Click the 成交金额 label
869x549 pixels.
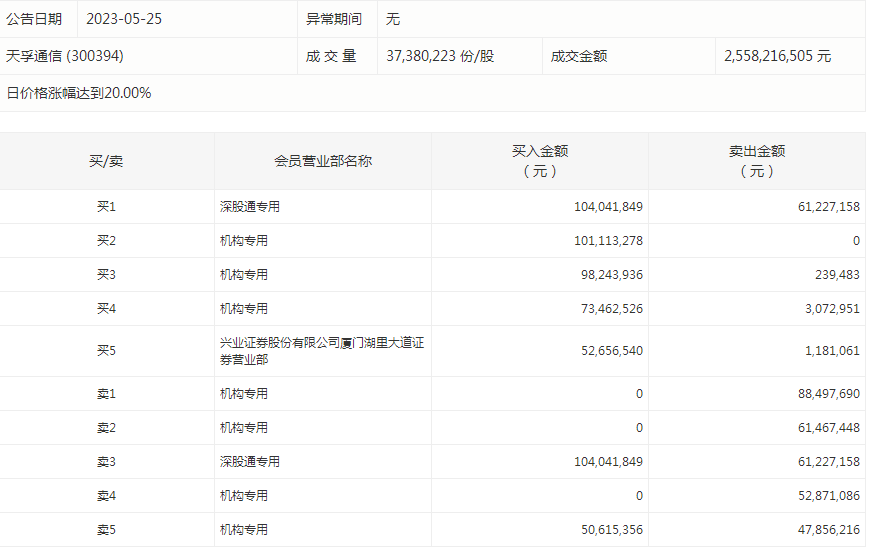(x=579, y=56)
